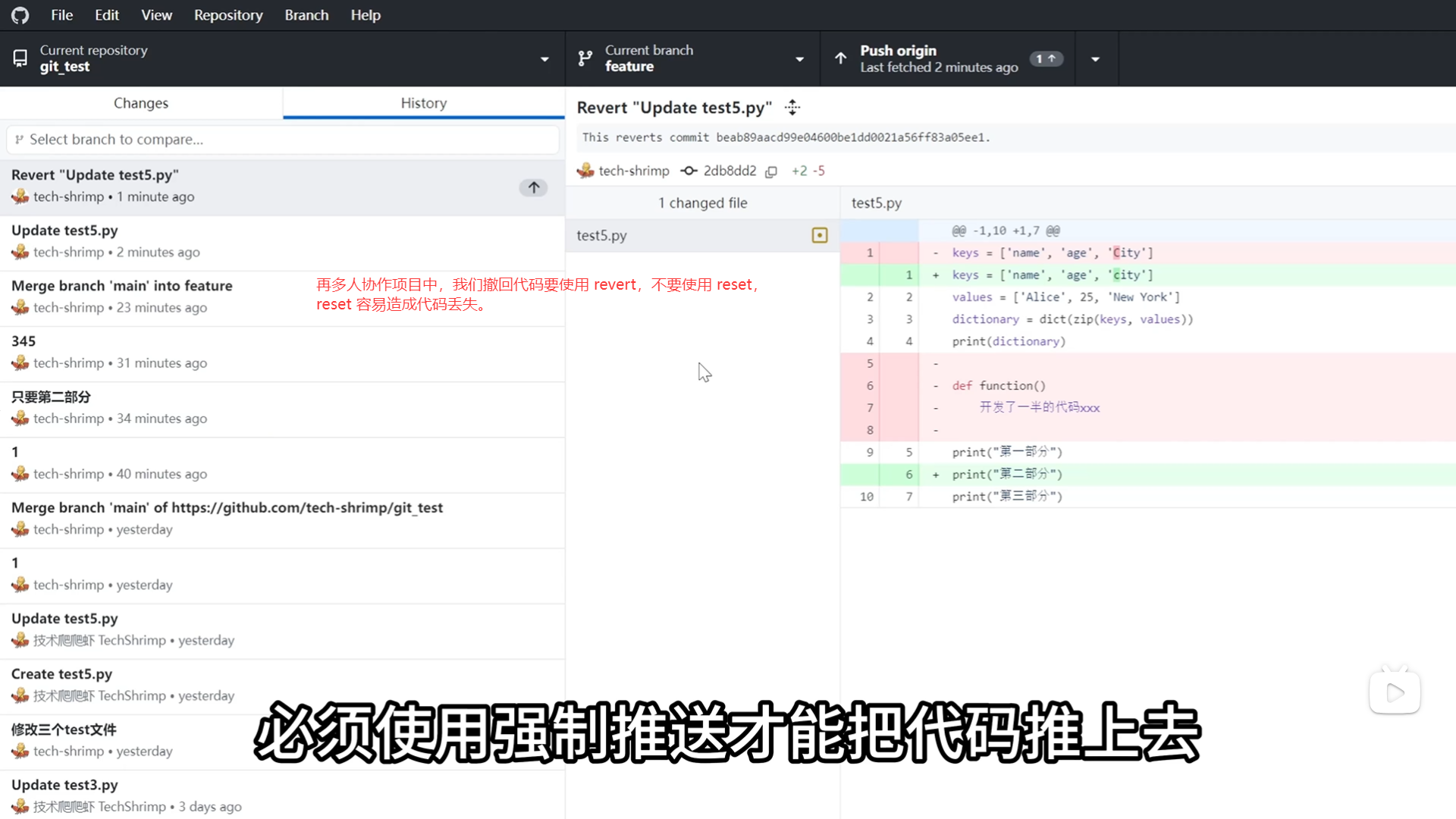Switch to the Changes tab

coord(141,103)
